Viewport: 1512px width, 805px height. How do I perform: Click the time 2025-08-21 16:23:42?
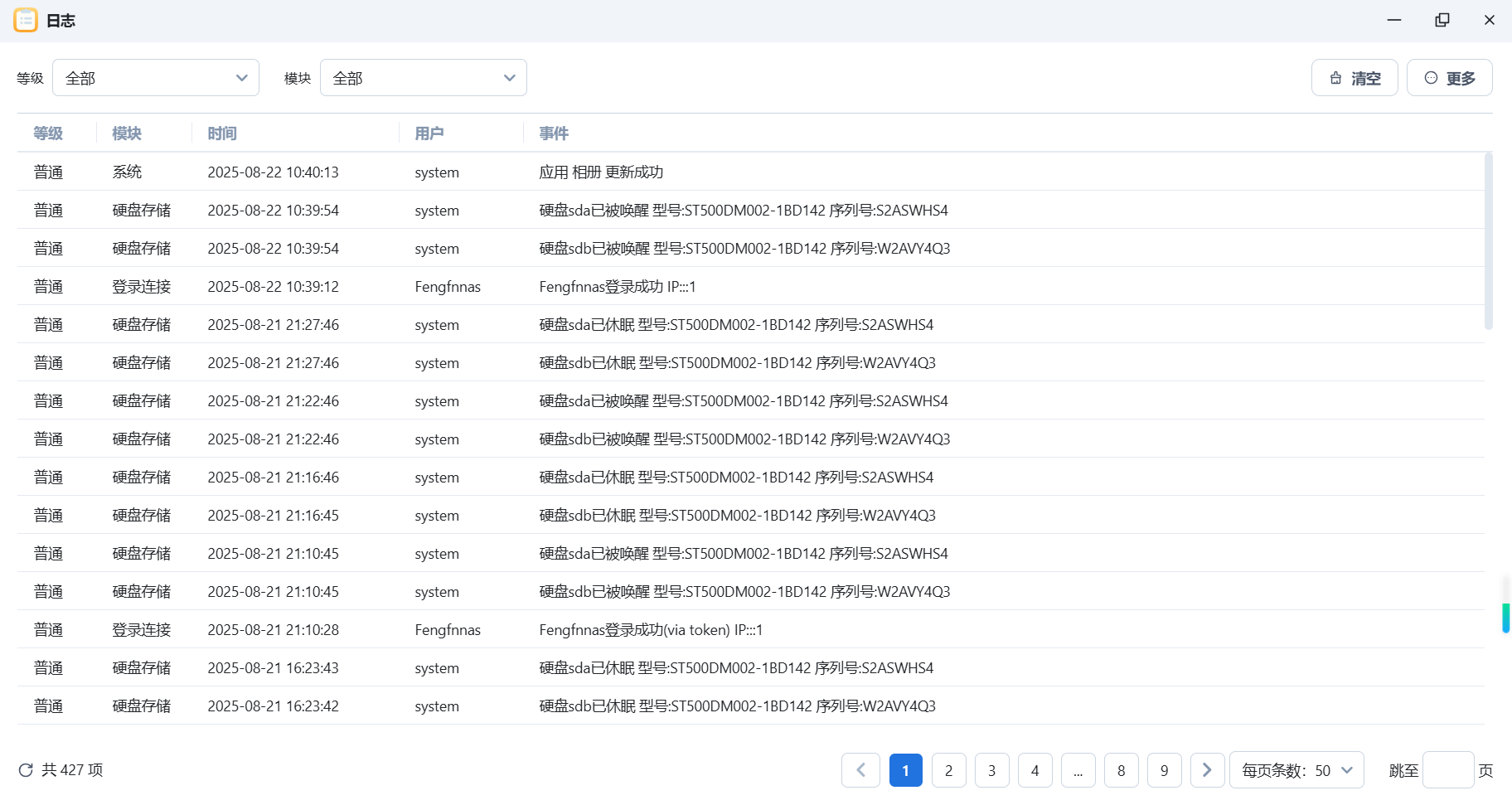273,706
